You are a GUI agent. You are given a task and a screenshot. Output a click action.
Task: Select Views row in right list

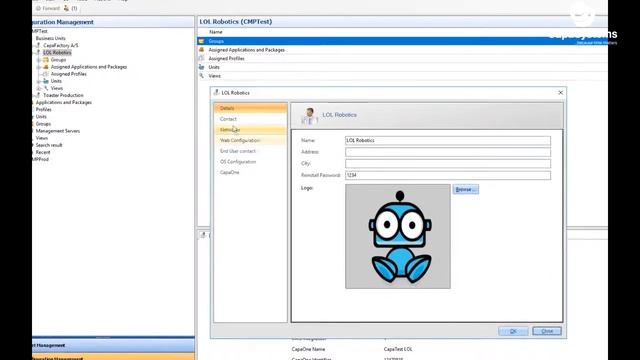[x=402, y=76]
